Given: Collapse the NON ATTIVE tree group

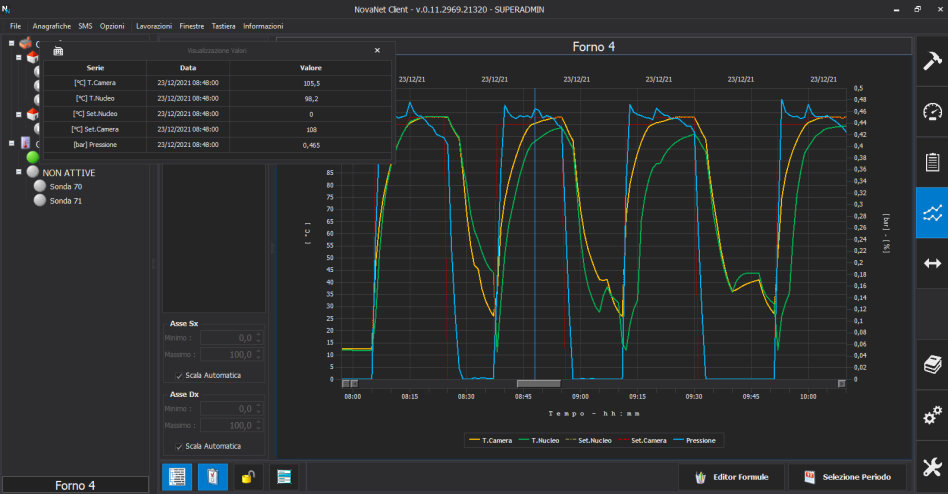Looking at the screenshot, I should [x=20, y=172].
